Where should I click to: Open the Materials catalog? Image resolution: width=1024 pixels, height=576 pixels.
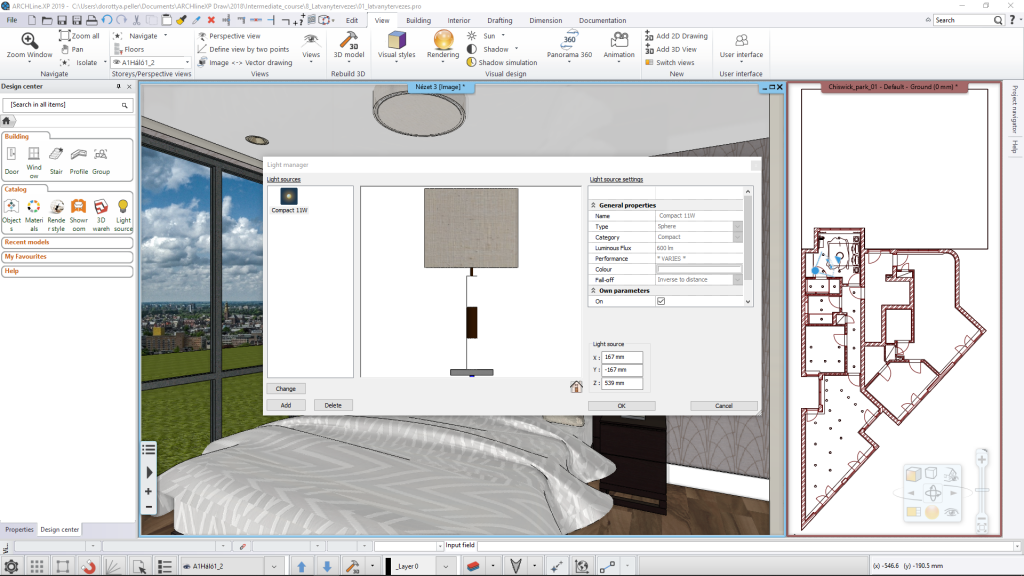click(x=34, y=216)
